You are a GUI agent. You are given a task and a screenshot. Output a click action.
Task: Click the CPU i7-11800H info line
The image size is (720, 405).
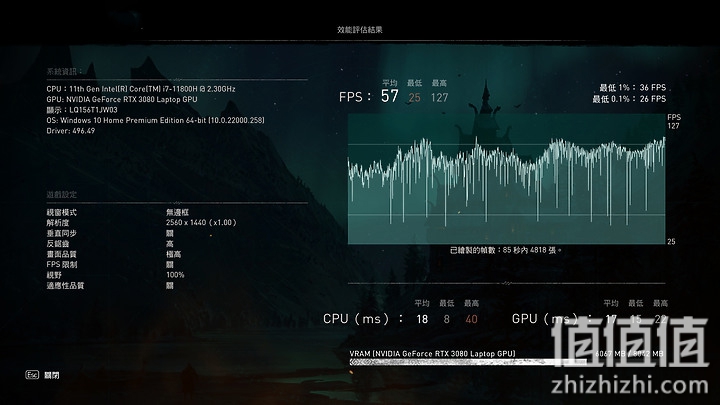pyautogui.click(x=141, y=89)
